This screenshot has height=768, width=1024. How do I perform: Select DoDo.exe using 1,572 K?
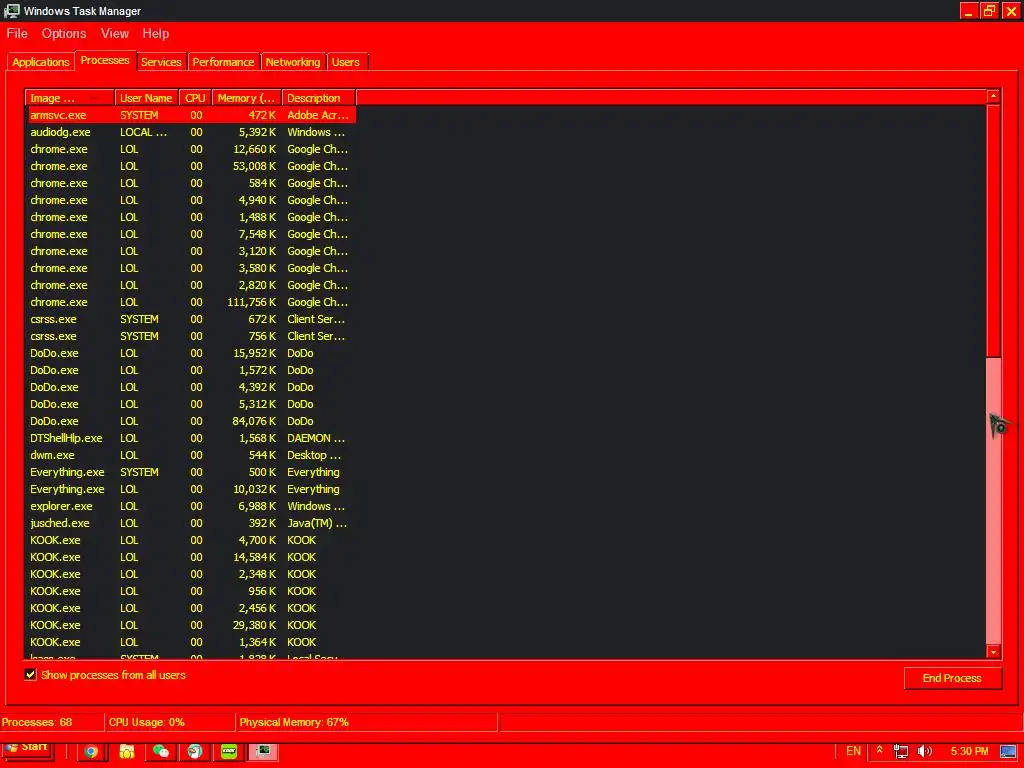[x=191, y=370]
